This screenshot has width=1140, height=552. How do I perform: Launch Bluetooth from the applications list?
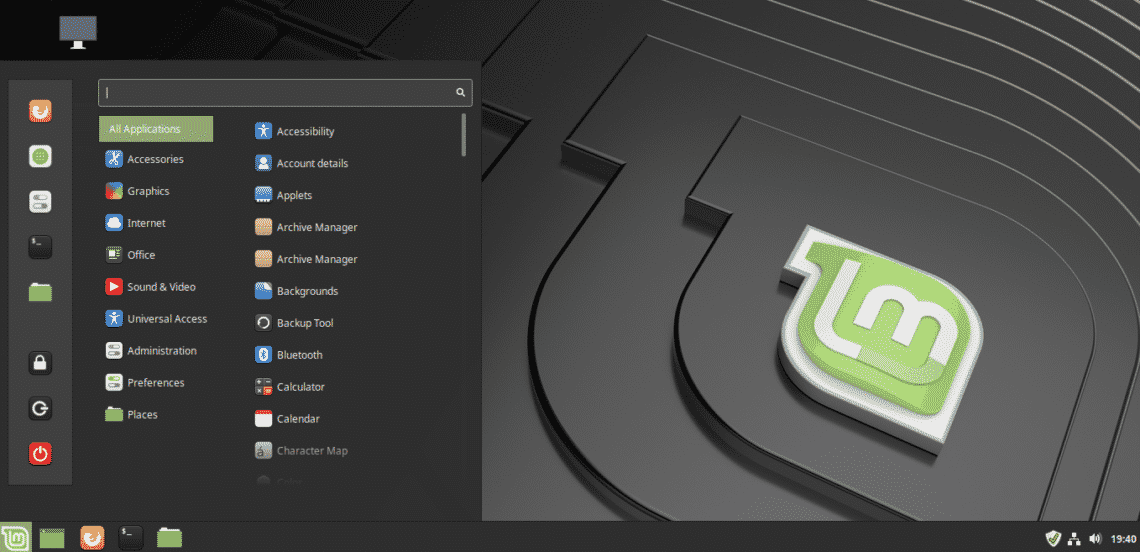(x=299, y=355)
